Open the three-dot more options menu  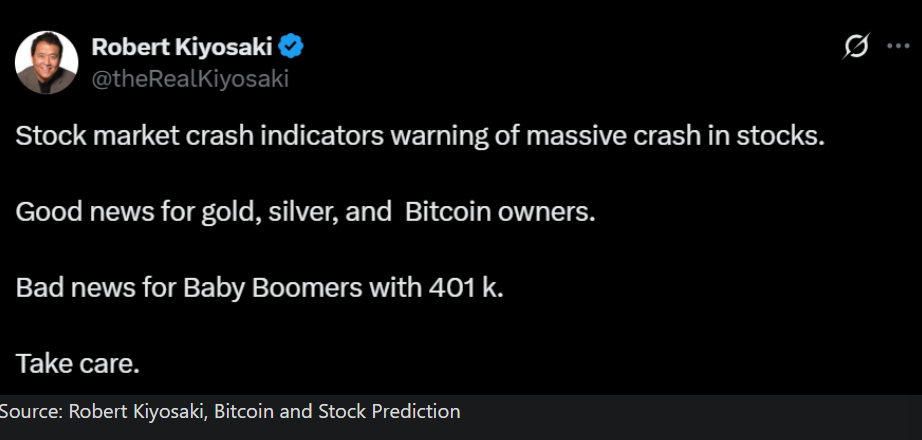coord(898,46)
